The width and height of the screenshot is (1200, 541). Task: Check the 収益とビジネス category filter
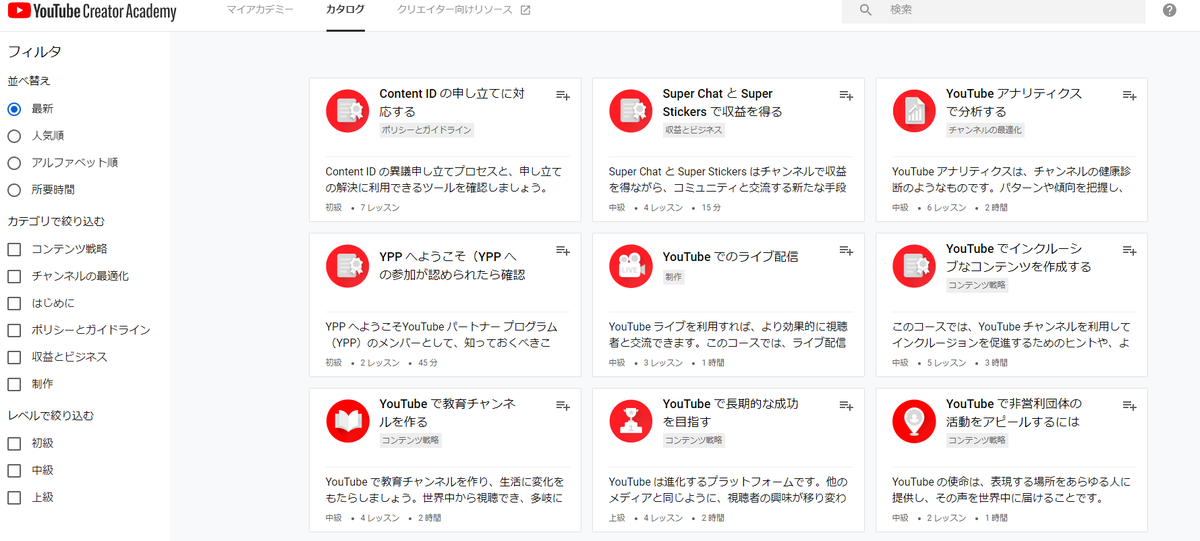coord(14,357)
